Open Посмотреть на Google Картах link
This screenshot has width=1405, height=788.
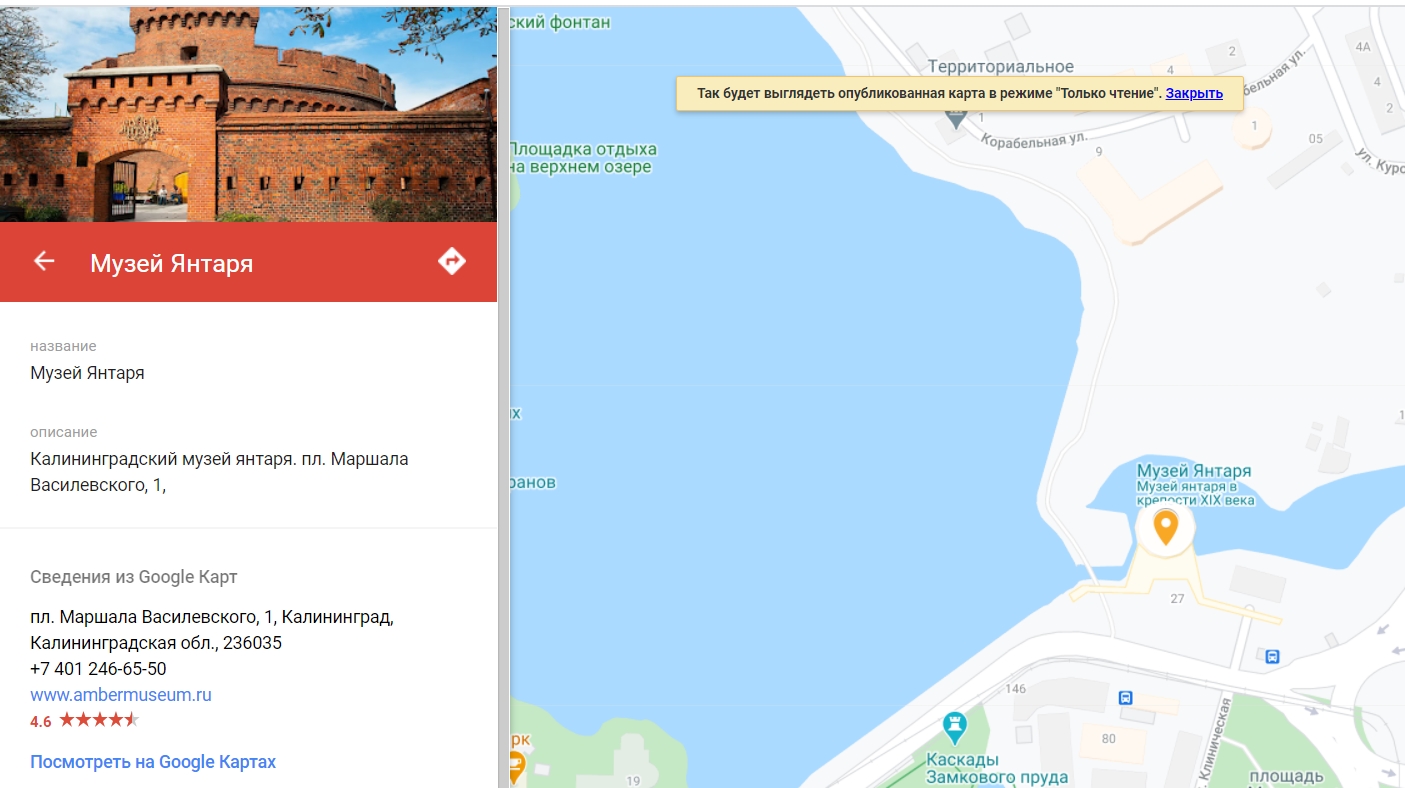152,761
